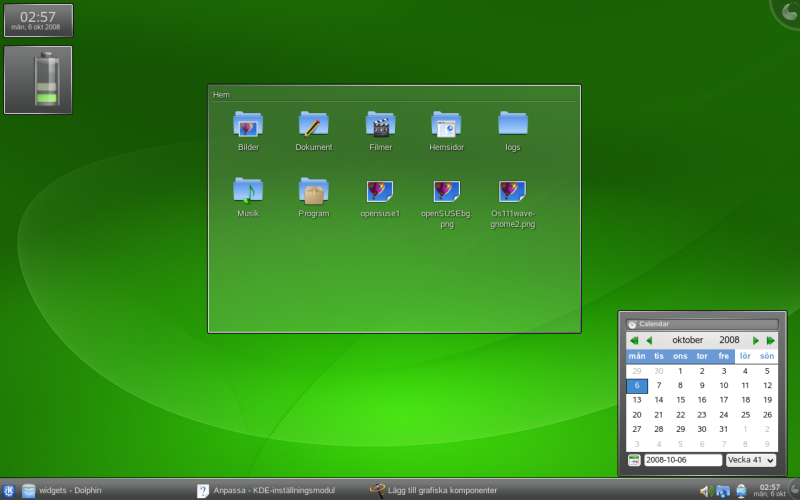
Task: Go to the next year in the calendar
Action: tap(770, 340)
